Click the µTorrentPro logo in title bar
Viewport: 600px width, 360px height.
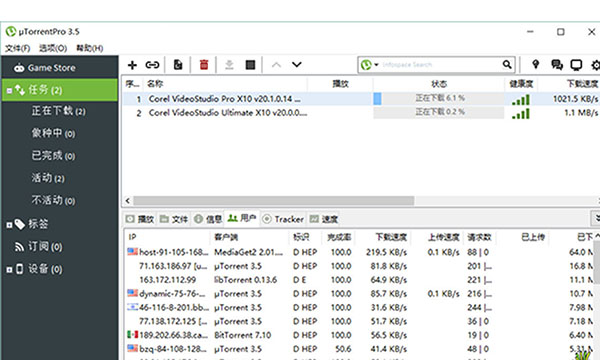(11, 31)
